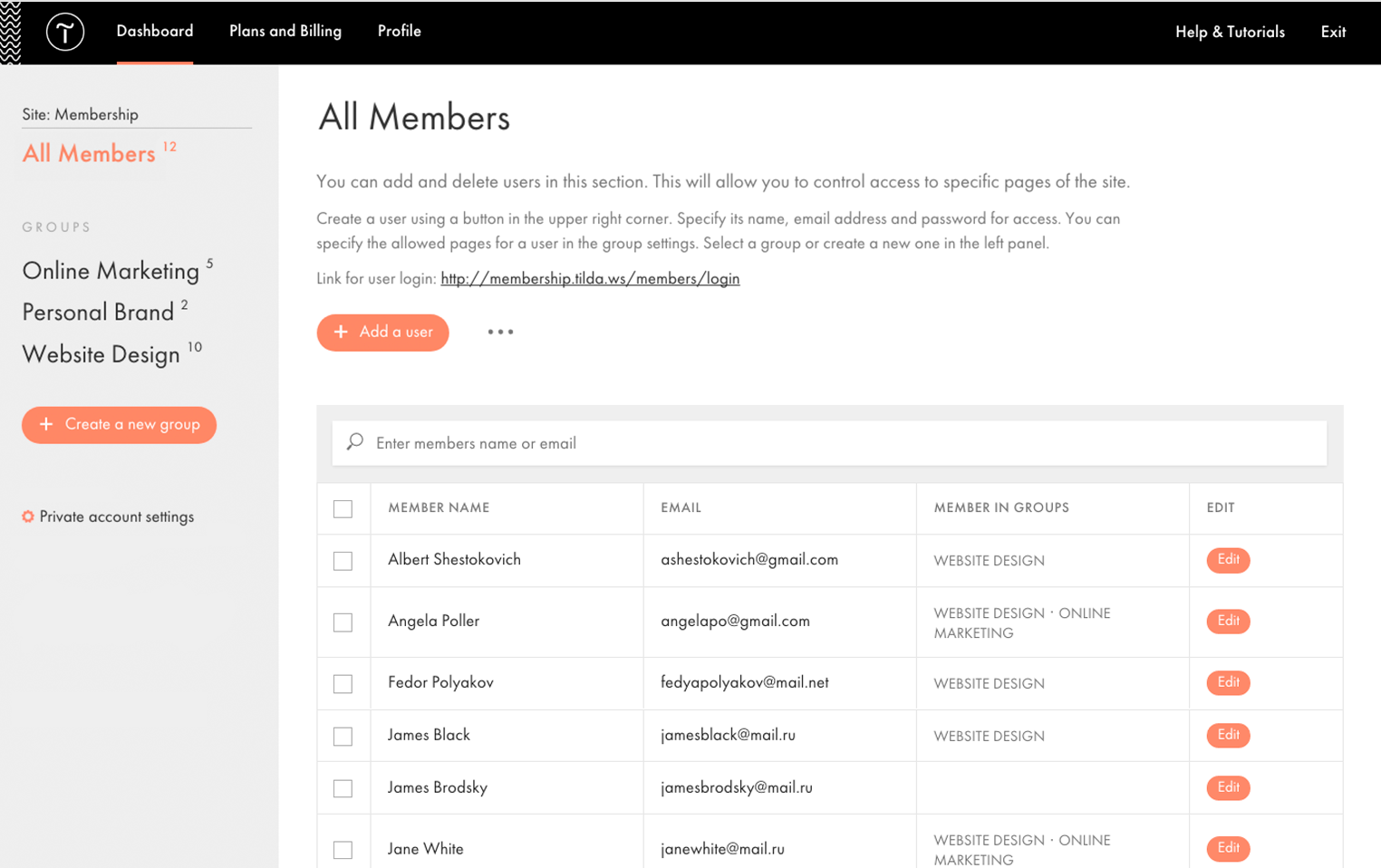The width and height of the screenshot is (1381, 868).
Task: Go to the Profile menu item
Action: [399, 32]
